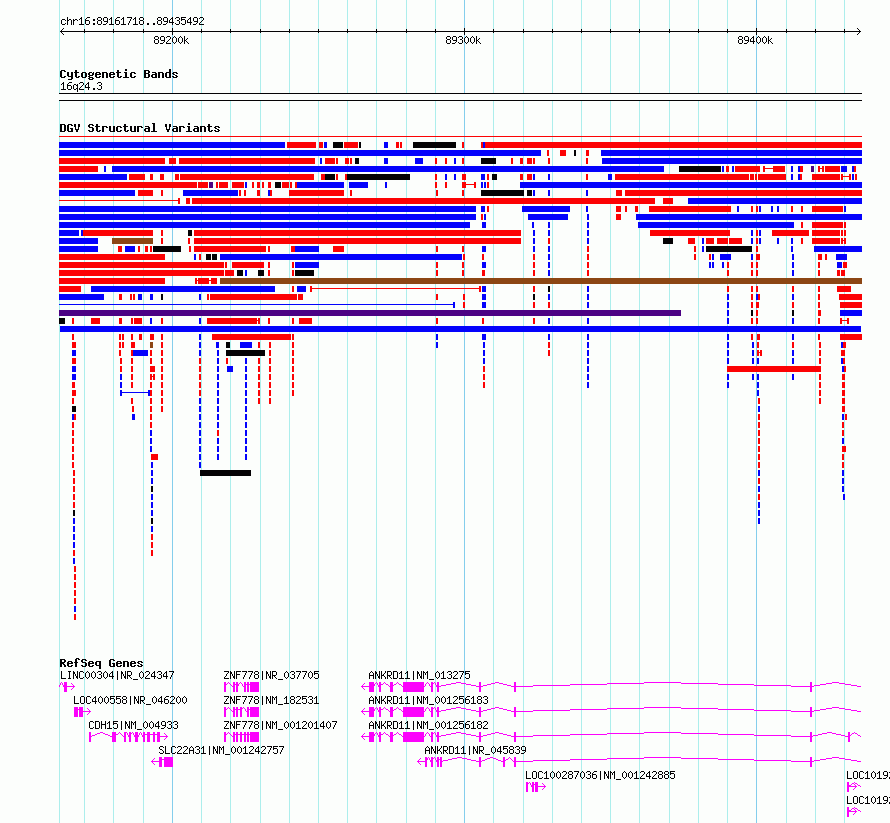Viewport: 890px width, 823px height.
Task: Click the isolated black variant bar at bottom
Action: 225,473
